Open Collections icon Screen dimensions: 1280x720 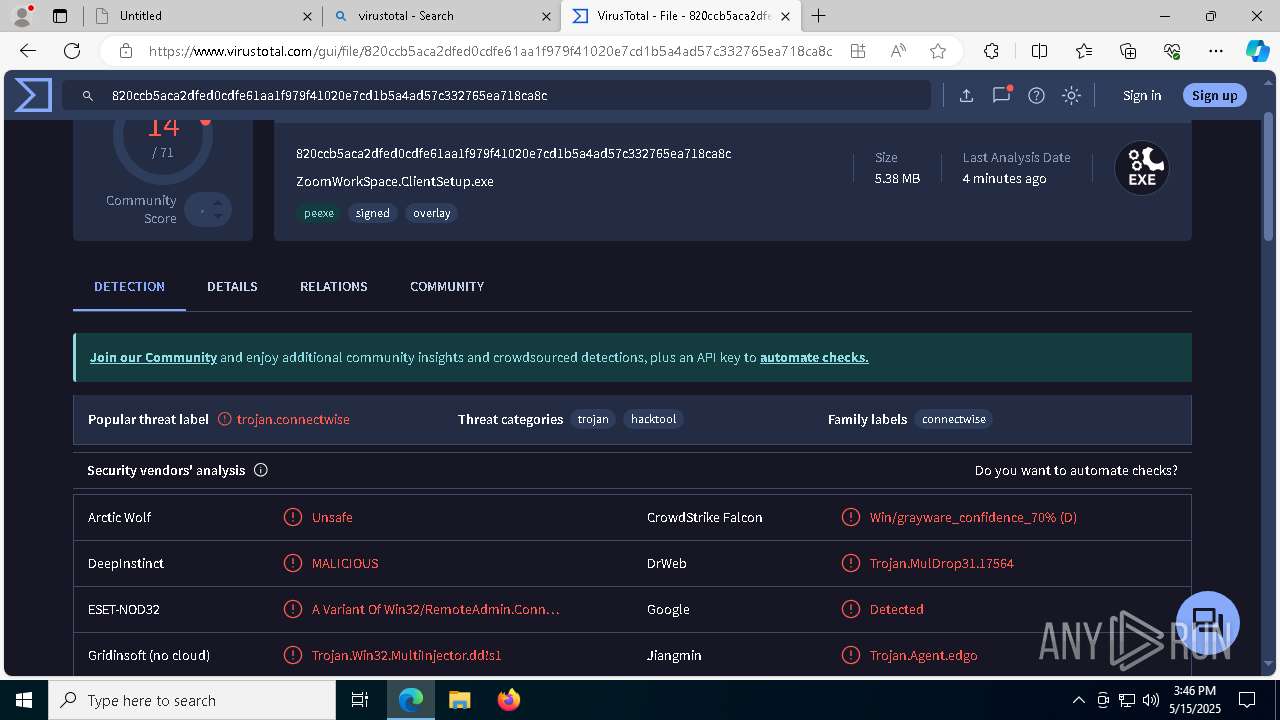(1128, 51)
